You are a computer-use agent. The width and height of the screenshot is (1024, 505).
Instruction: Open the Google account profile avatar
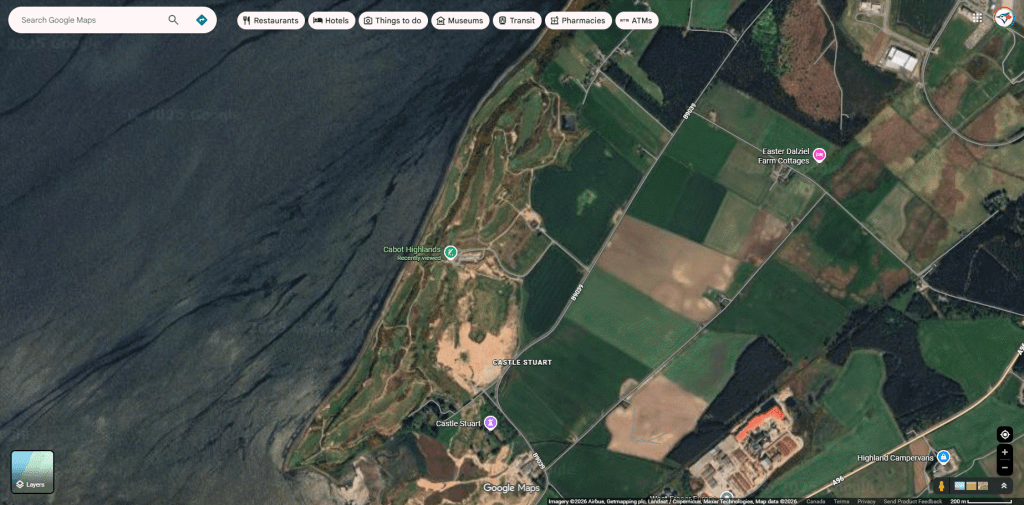[1004, 17]
